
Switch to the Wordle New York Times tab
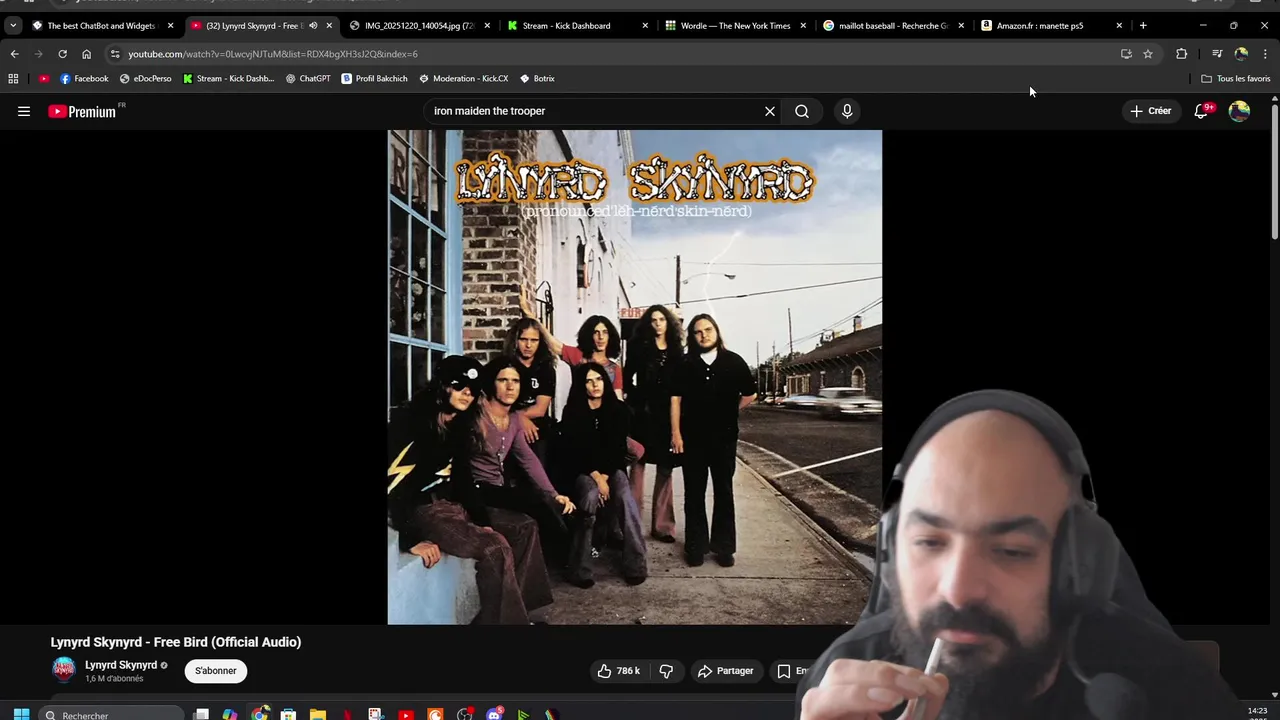(736, 26)
